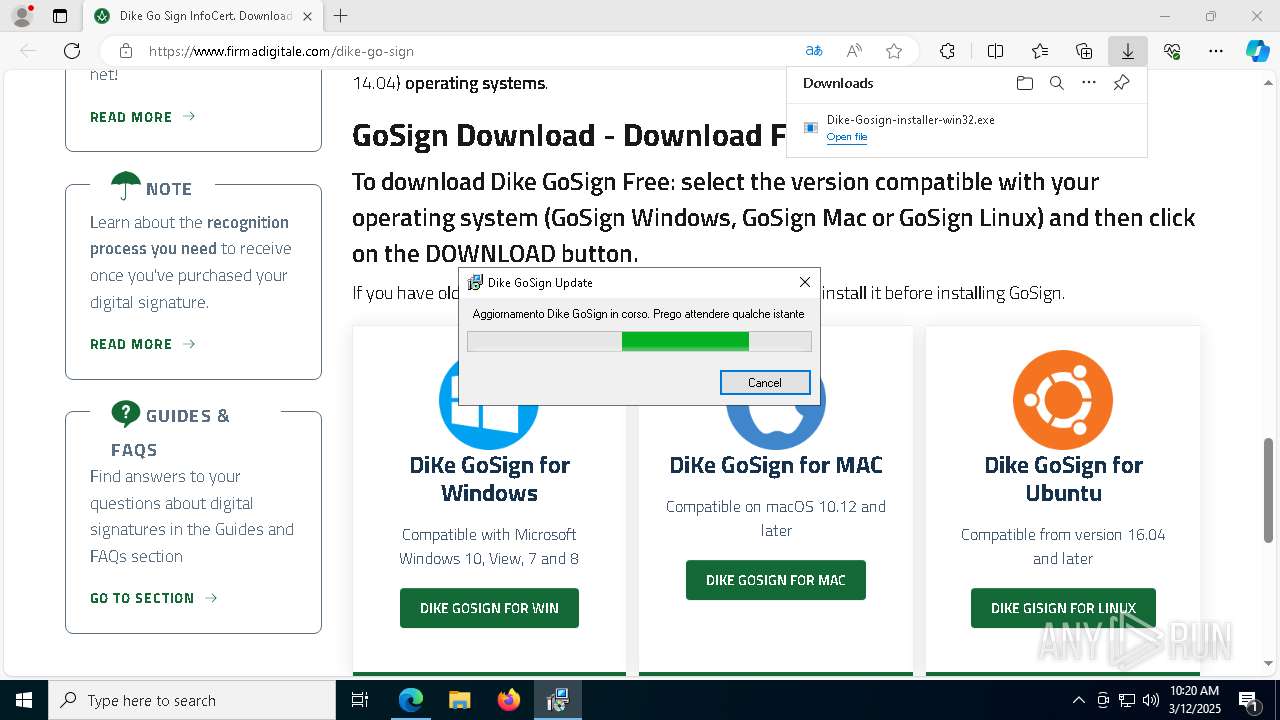Open the volume control tray icon
This screenshot has height=720, width=1280.
tap(1150, 700)
